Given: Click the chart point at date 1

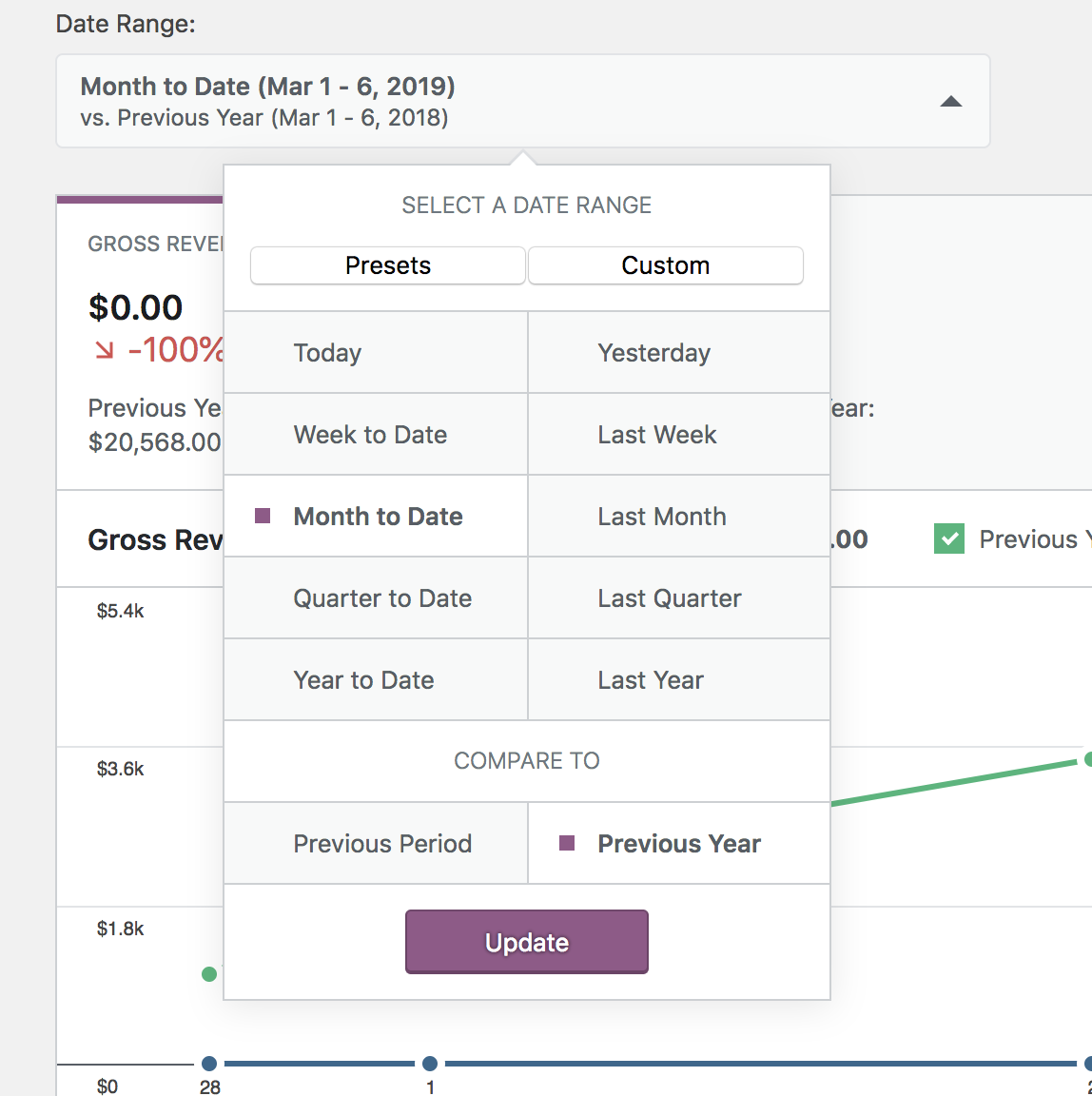Looking at the screenshot, I should pyautogui.click(x=430, y=1063).
